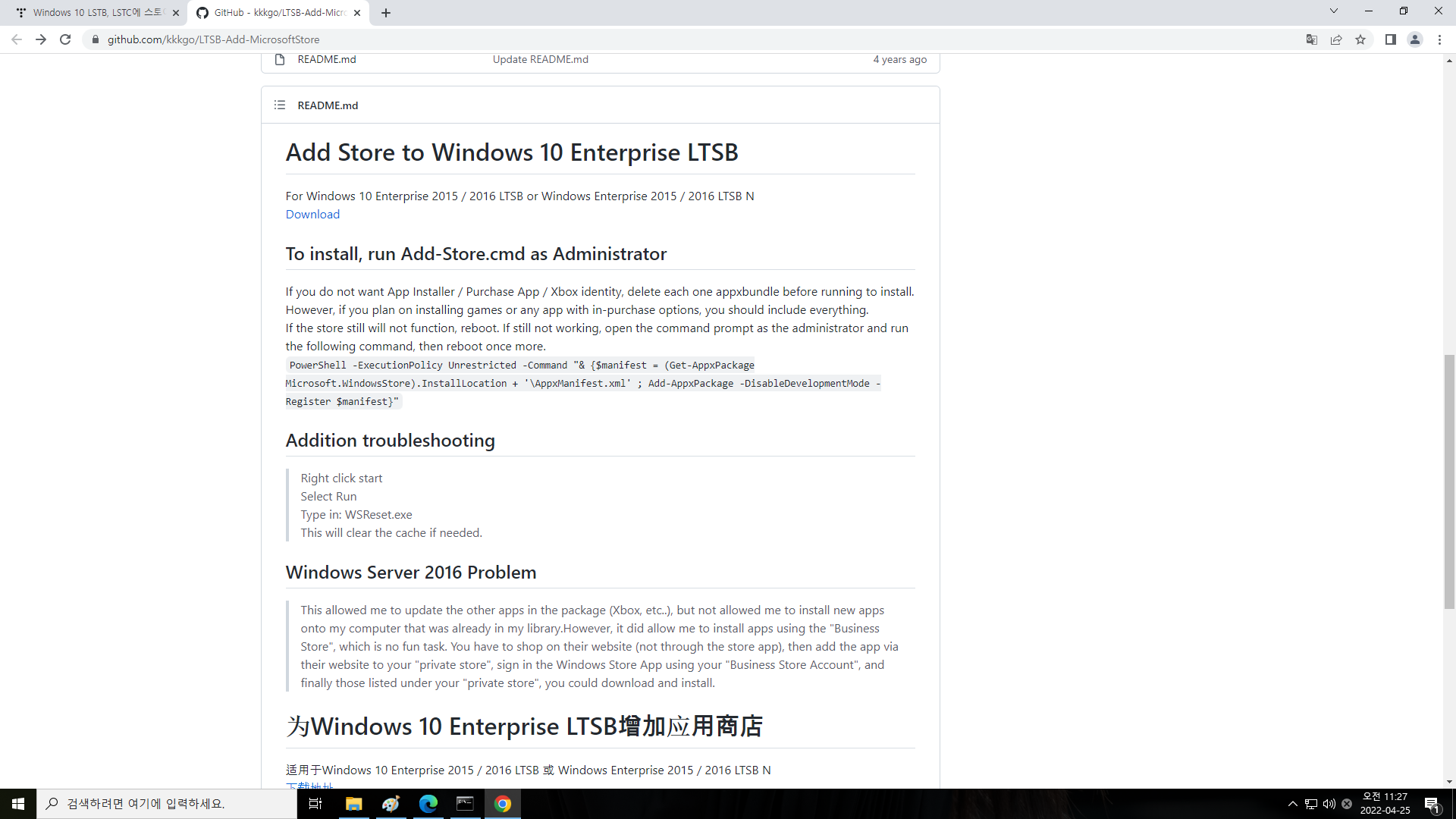Close the GitHub kkkgo tab
The image size is (1456, 819).
coord(357,13)
